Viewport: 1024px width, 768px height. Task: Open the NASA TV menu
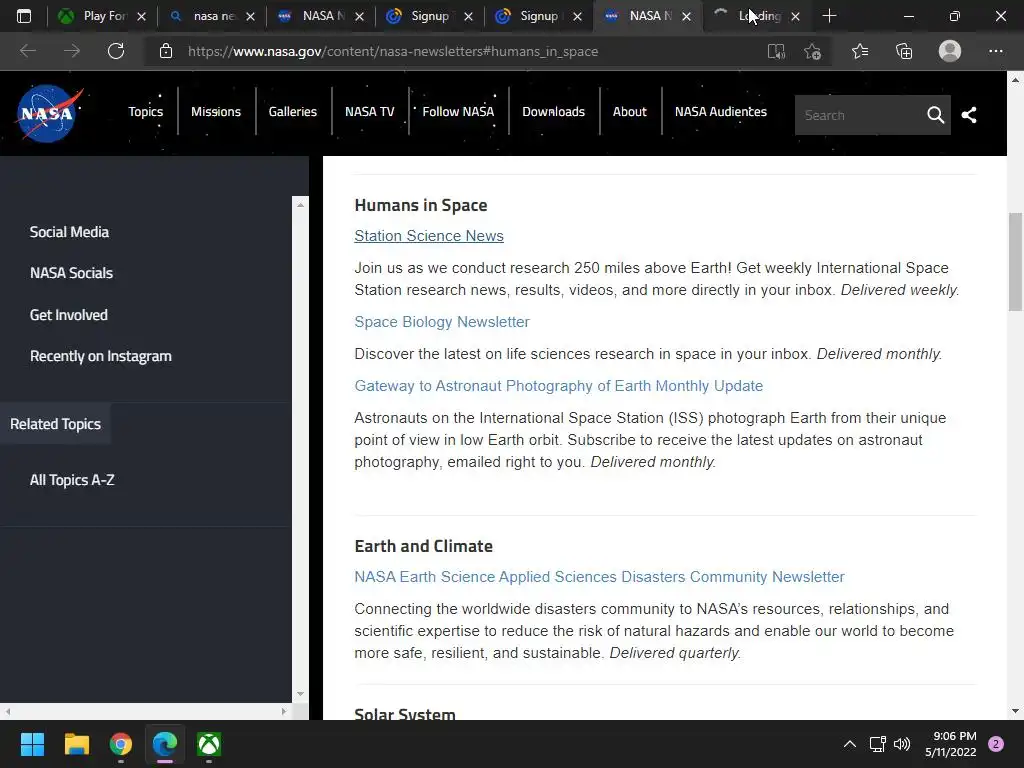(x=370, y=112)
